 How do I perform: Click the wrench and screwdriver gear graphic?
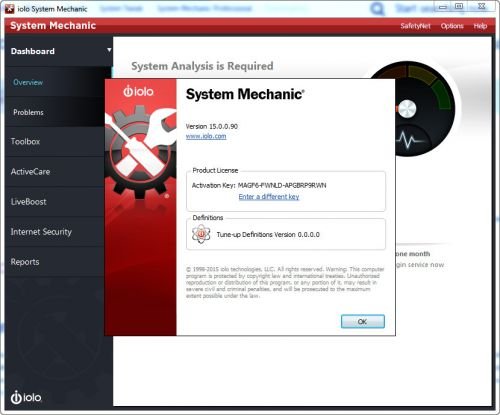(x=141, y=152)
